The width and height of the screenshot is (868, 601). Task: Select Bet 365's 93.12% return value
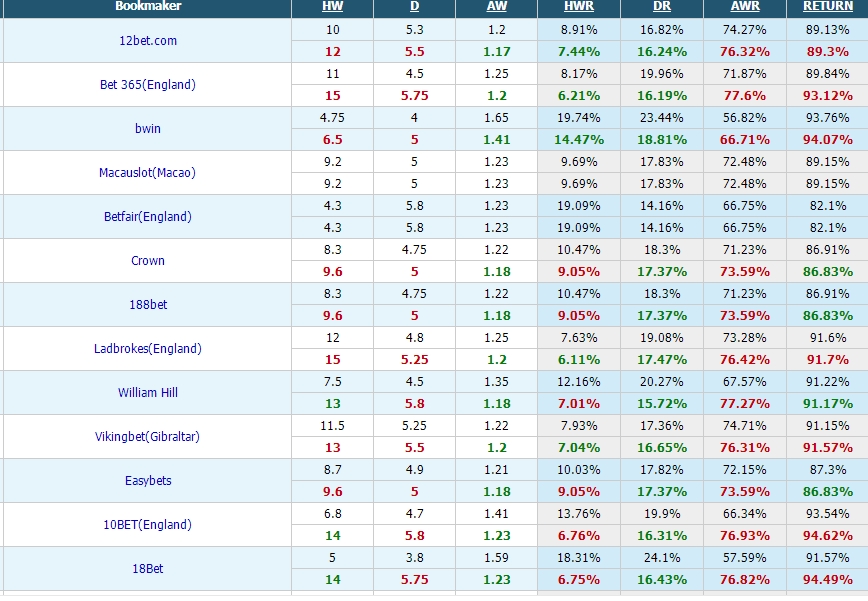click(x=828, y=96)
